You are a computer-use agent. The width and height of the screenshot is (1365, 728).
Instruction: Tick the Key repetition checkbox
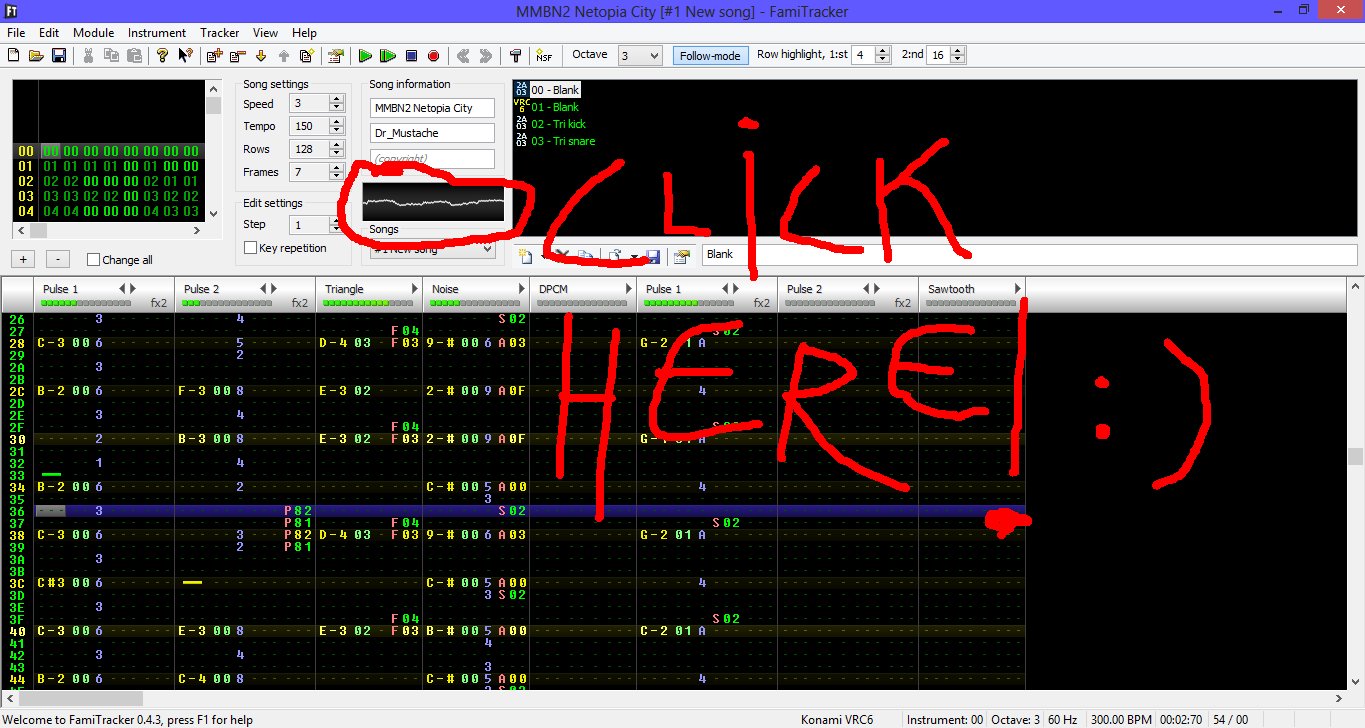tap(251, 248)
